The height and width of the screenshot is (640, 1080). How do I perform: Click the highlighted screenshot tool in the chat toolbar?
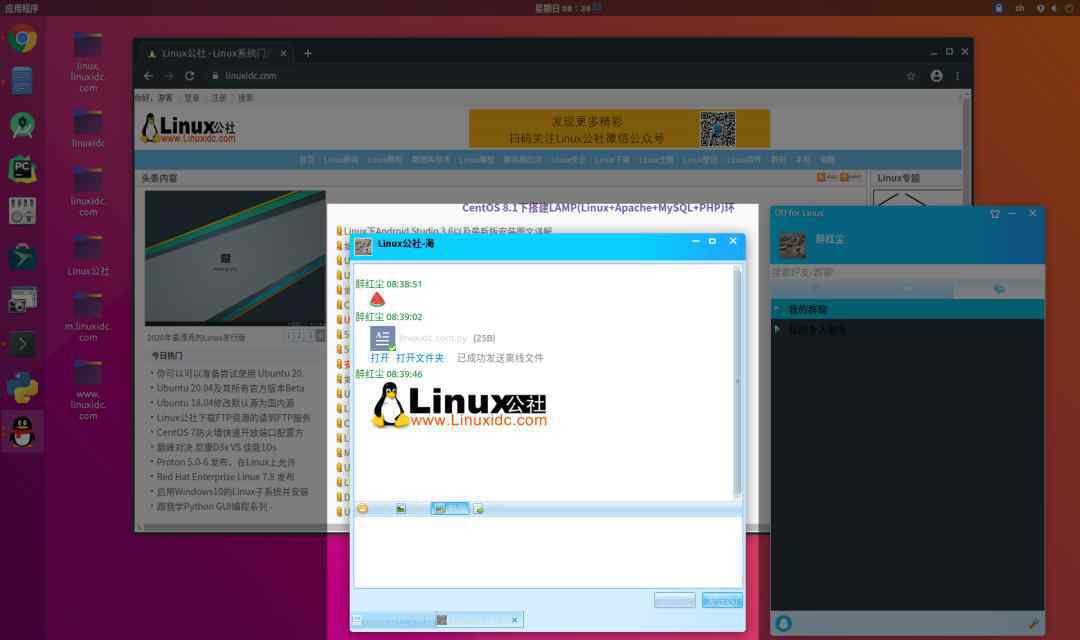(x=450, y=508)
